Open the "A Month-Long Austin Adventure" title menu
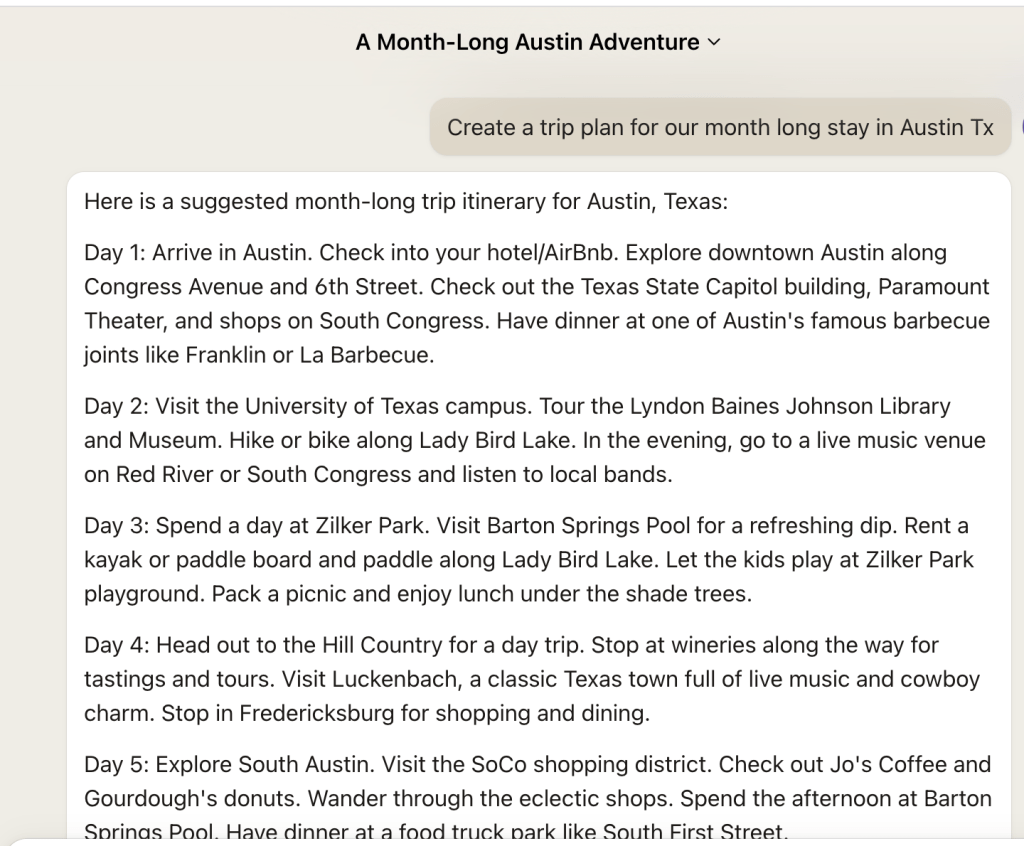This screenshot has height=846, width=1024. (x=528, y=43)
